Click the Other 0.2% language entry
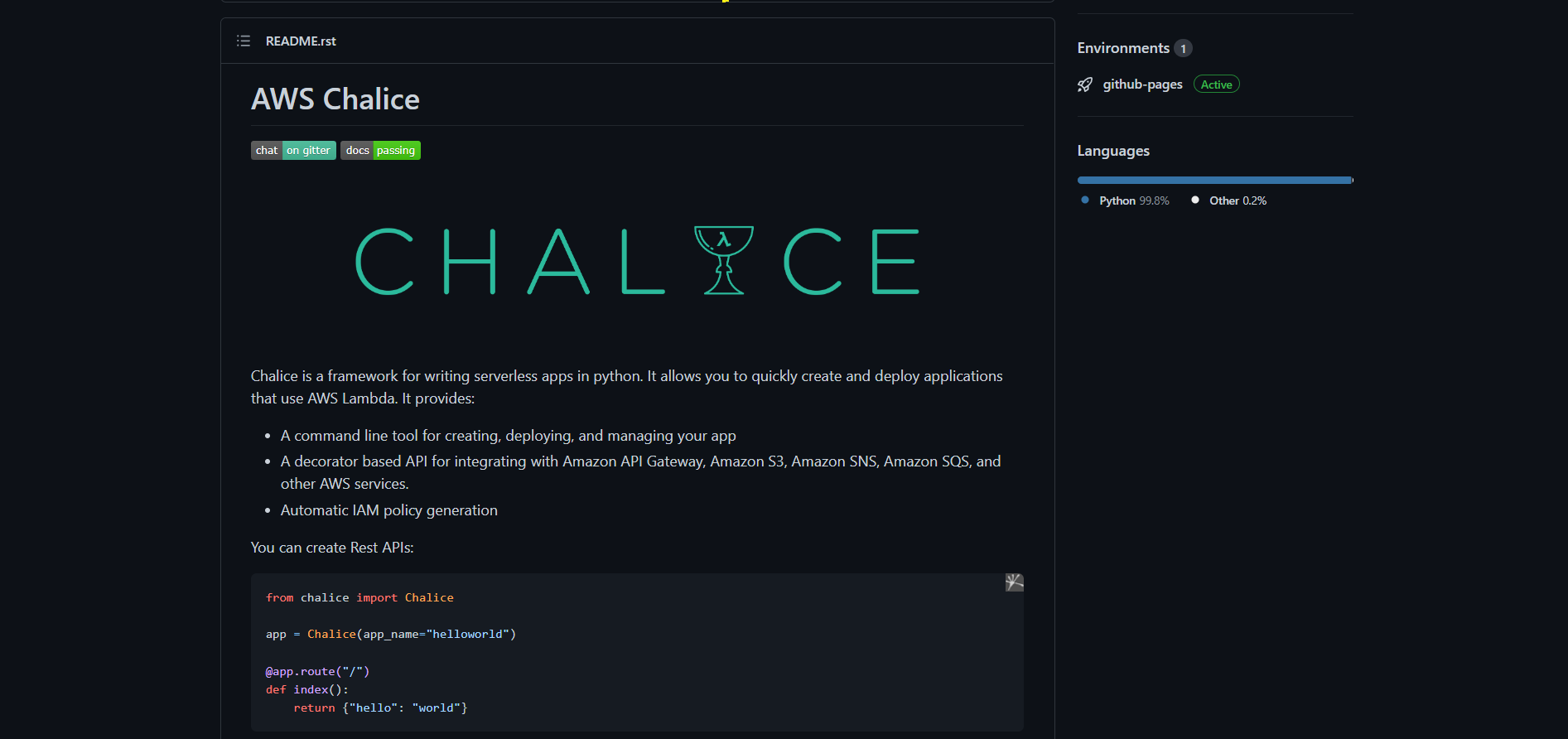 click(1238, 200)
